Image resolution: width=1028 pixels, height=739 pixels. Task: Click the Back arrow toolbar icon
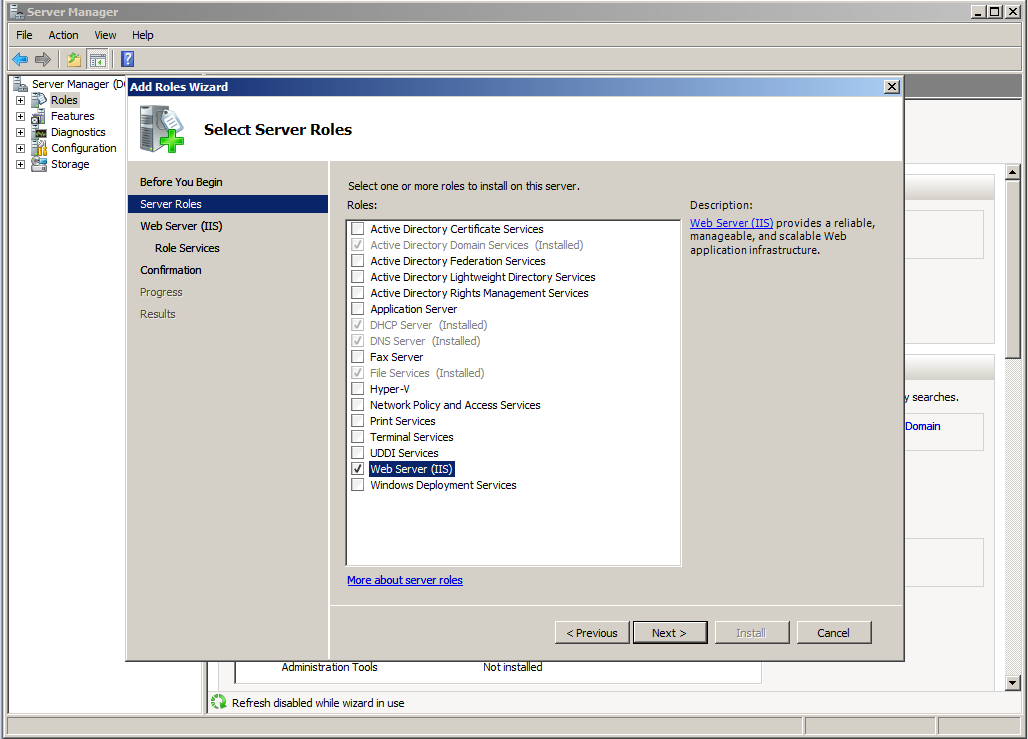pos(20,60)
